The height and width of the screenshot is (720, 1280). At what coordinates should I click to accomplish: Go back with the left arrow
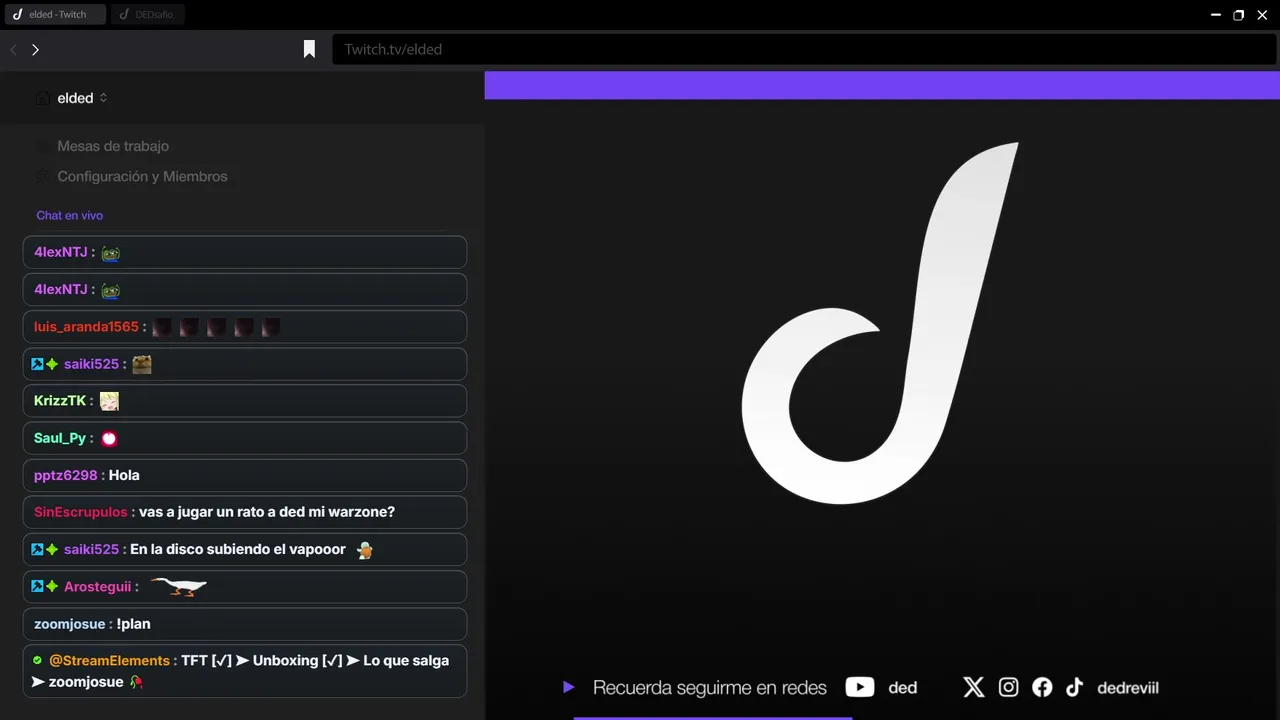click(14, 50)
